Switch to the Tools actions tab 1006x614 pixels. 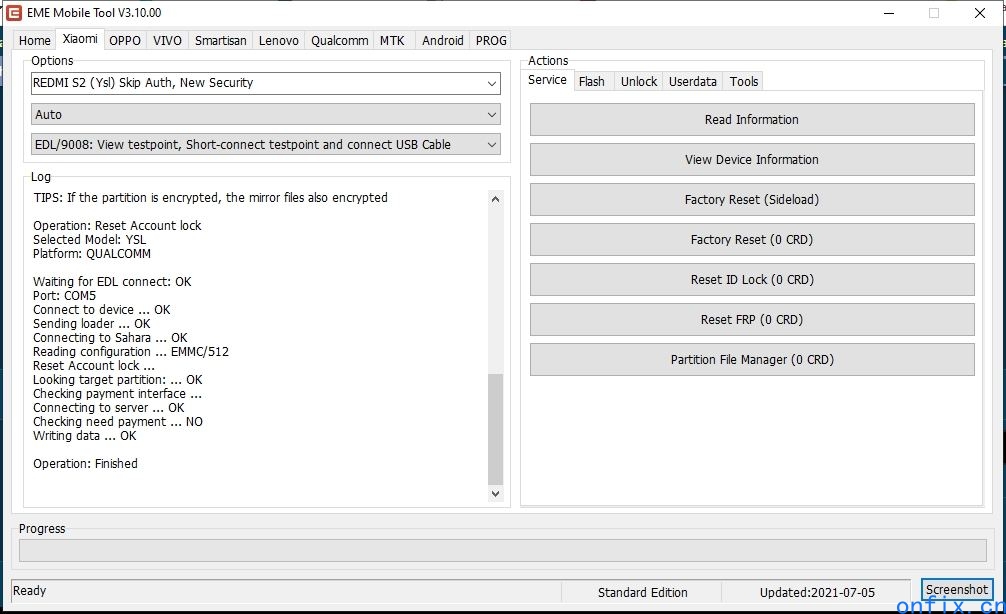744,81
